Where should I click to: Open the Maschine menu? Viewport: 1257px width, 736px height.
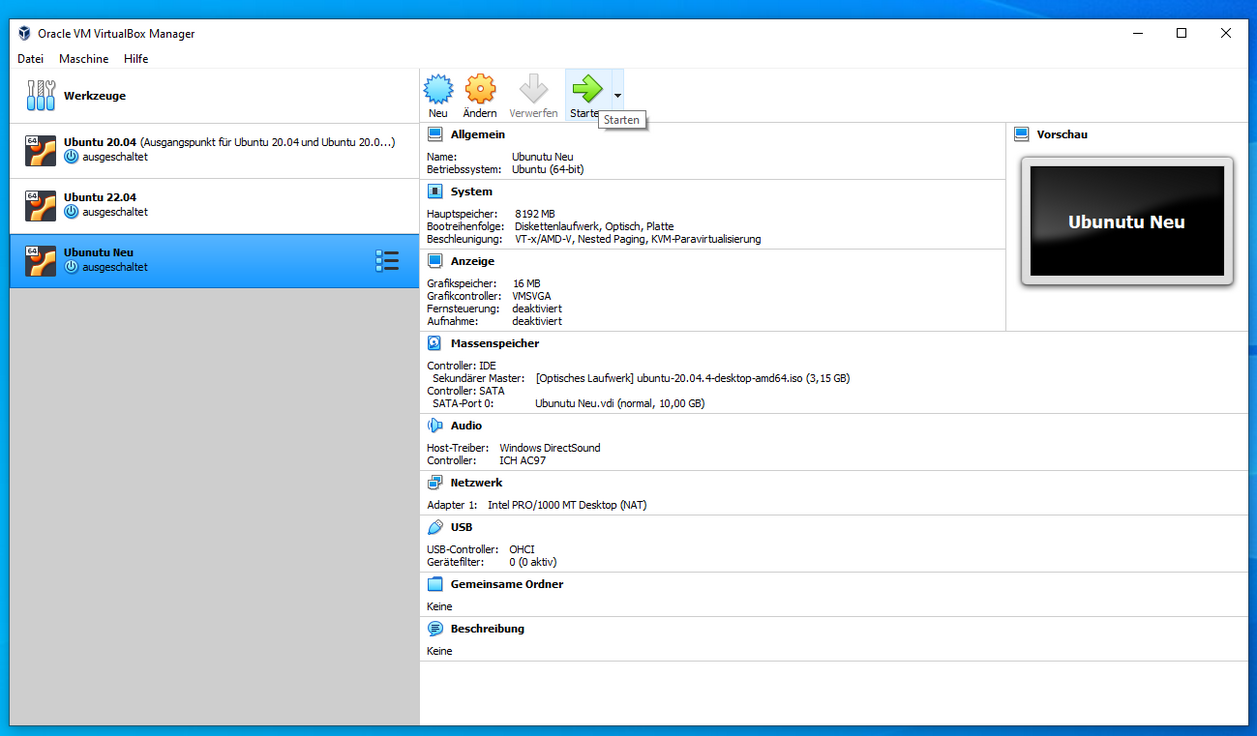tap(83, 59)
